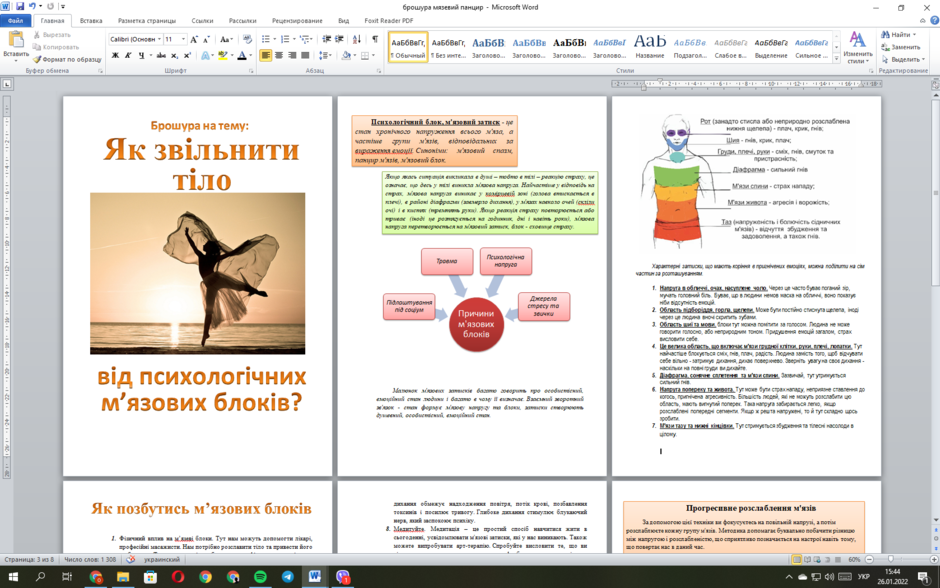The image size is (940, 588).
Task: Open the Paste clipboard icon
Action: pyautogui.click(x=16, y=40)
